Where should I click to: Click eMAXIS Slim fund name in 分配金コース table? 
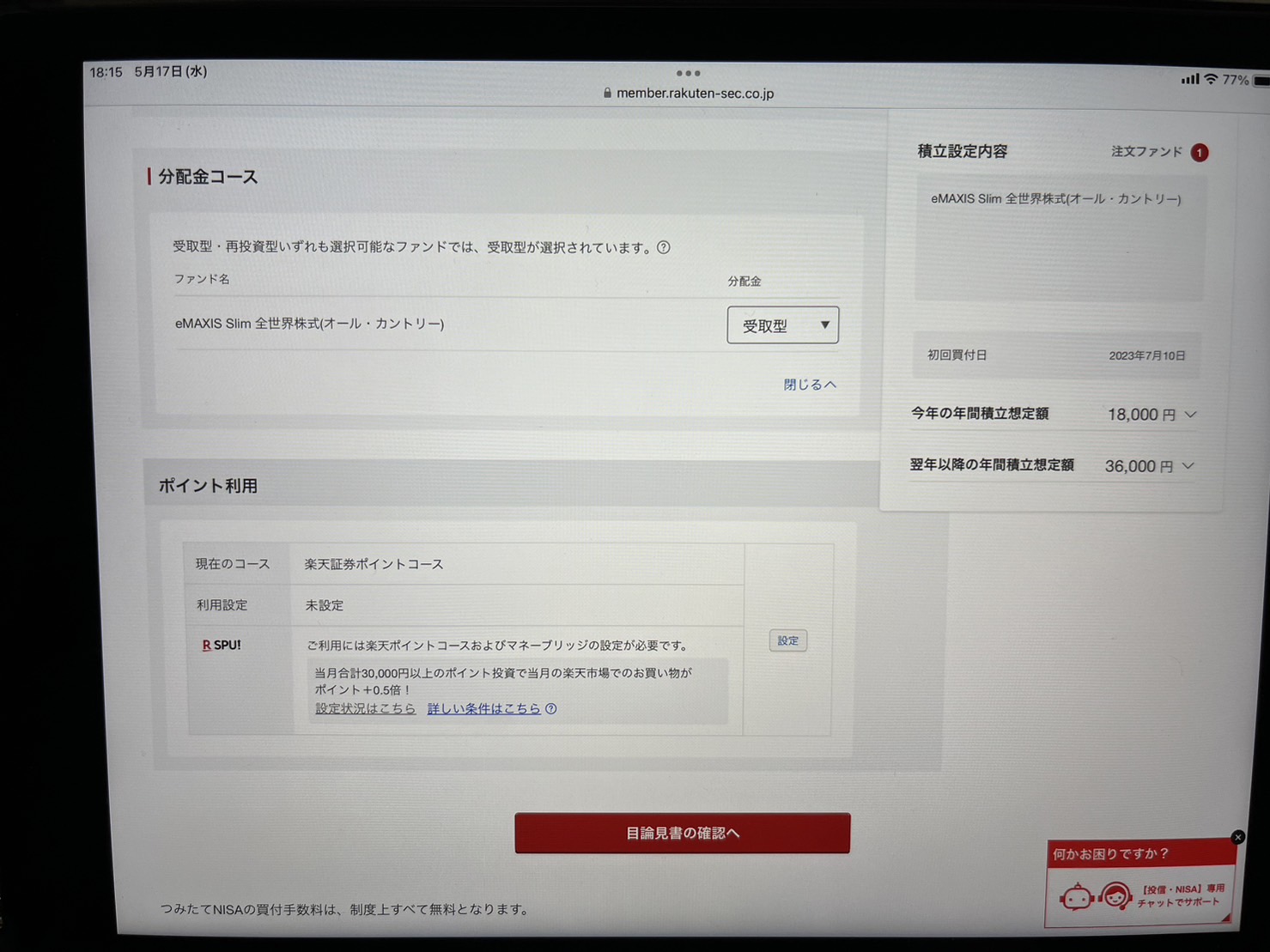coord(309,324)
